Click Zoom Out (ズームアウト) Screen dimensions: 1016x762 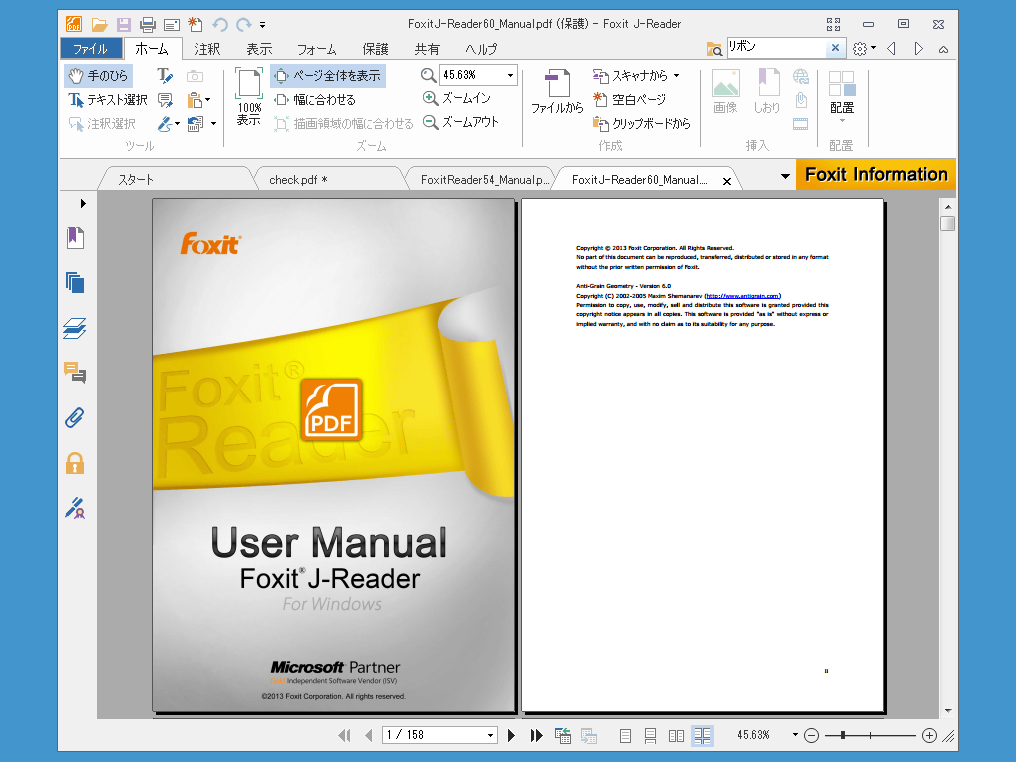[461, 122]
